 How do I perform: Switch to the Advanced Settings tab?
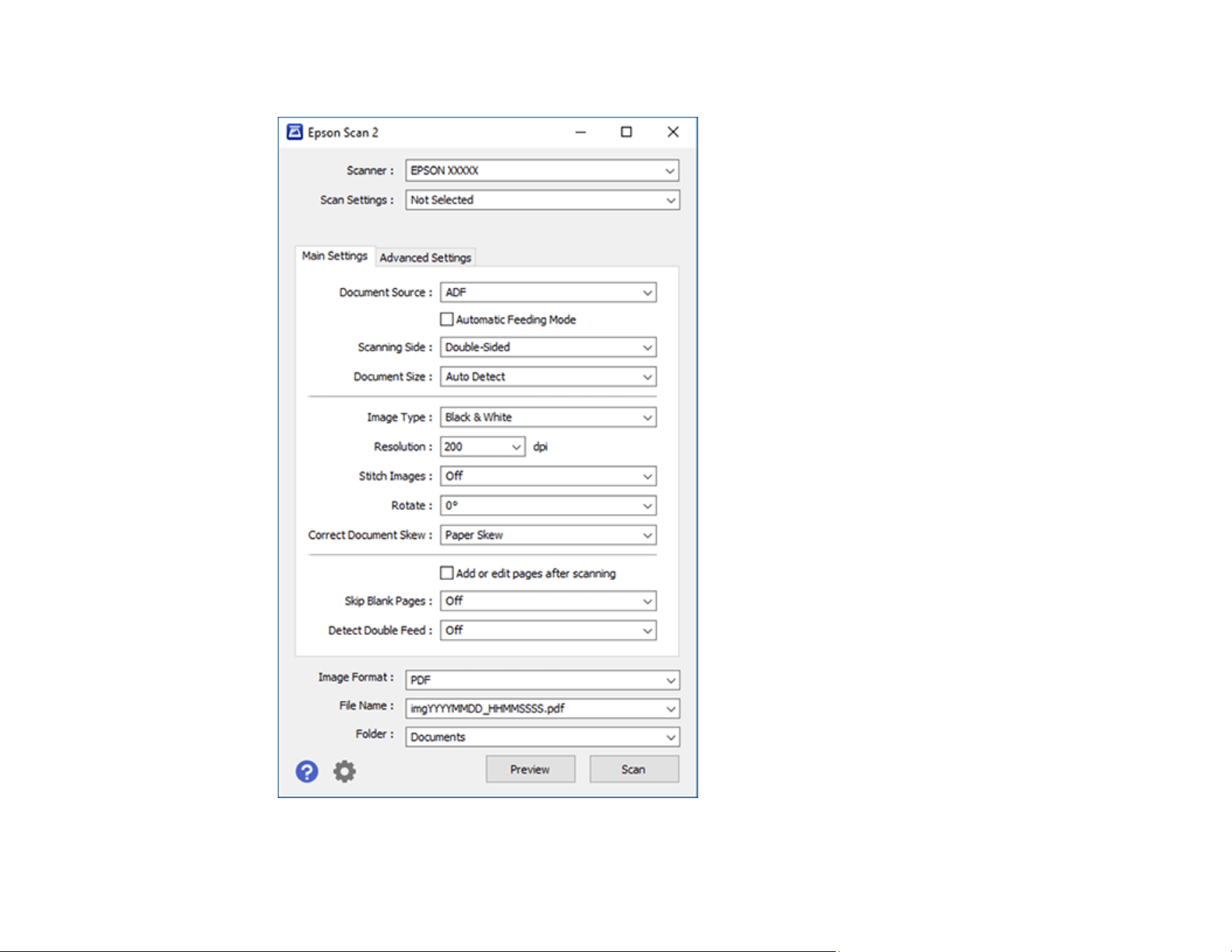coord(425,257)
